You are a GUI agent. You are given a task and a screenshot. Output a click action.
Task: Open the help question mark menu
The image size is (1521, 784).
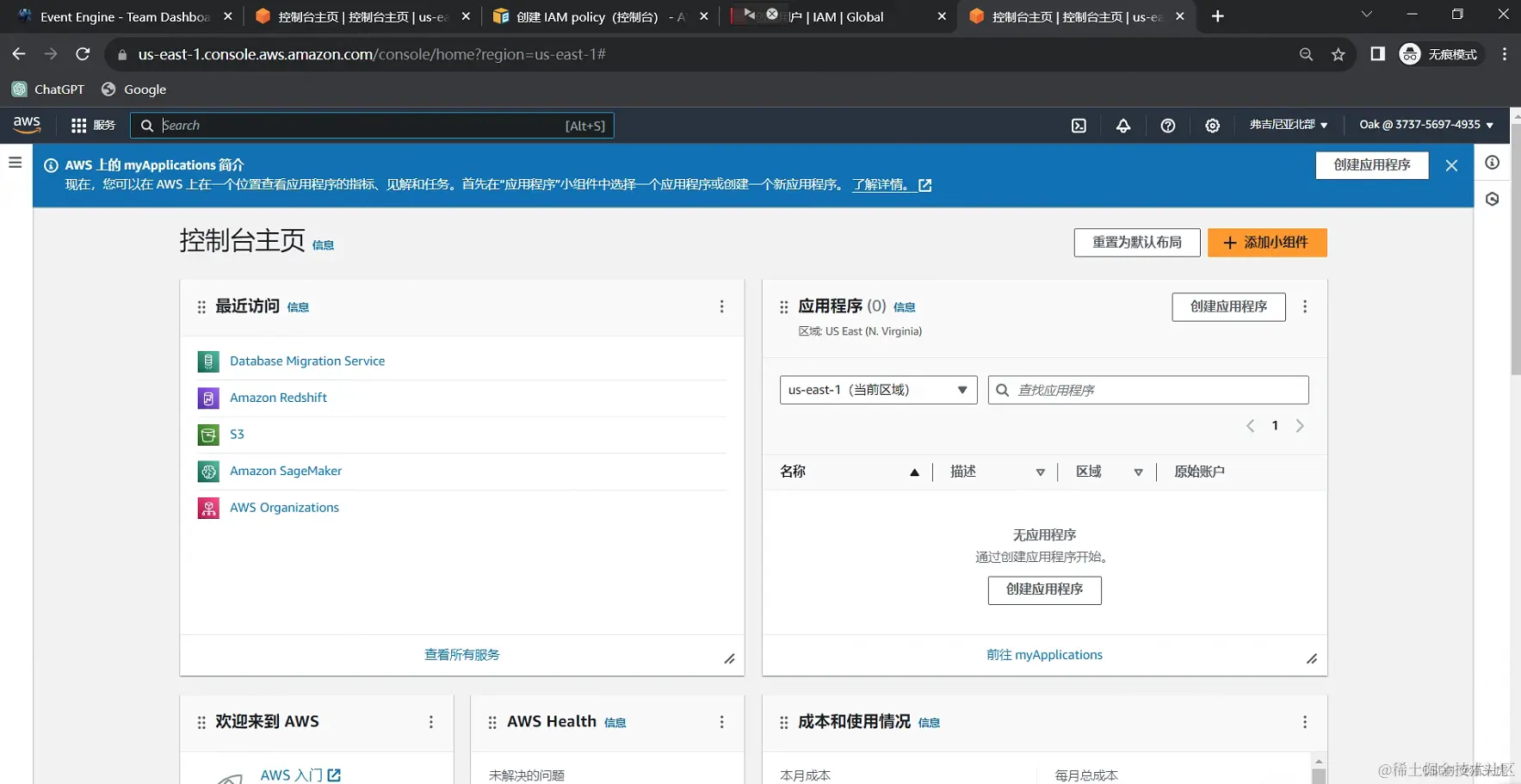coord(1168,126)
